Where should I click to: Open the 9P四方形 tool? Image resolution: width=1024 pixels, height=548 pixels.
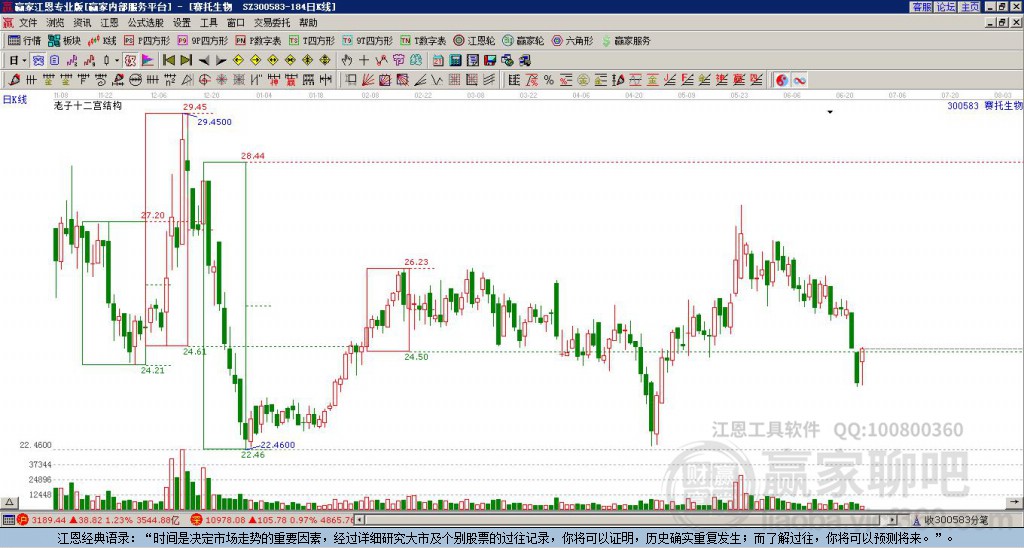(x=202, y=40)
